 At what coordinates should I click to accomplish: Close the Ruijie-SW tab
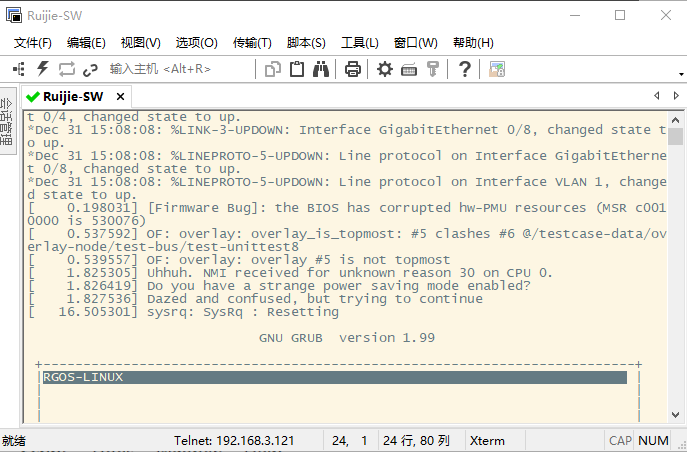click(x=121, y=96)
